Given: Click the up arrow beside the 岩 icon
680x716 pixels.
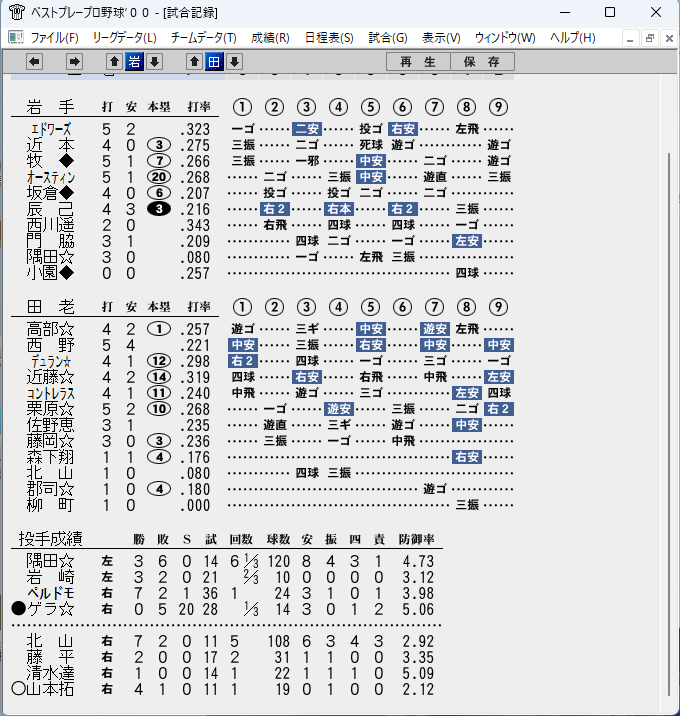Looking at the screenshot, I should [114, 62].
